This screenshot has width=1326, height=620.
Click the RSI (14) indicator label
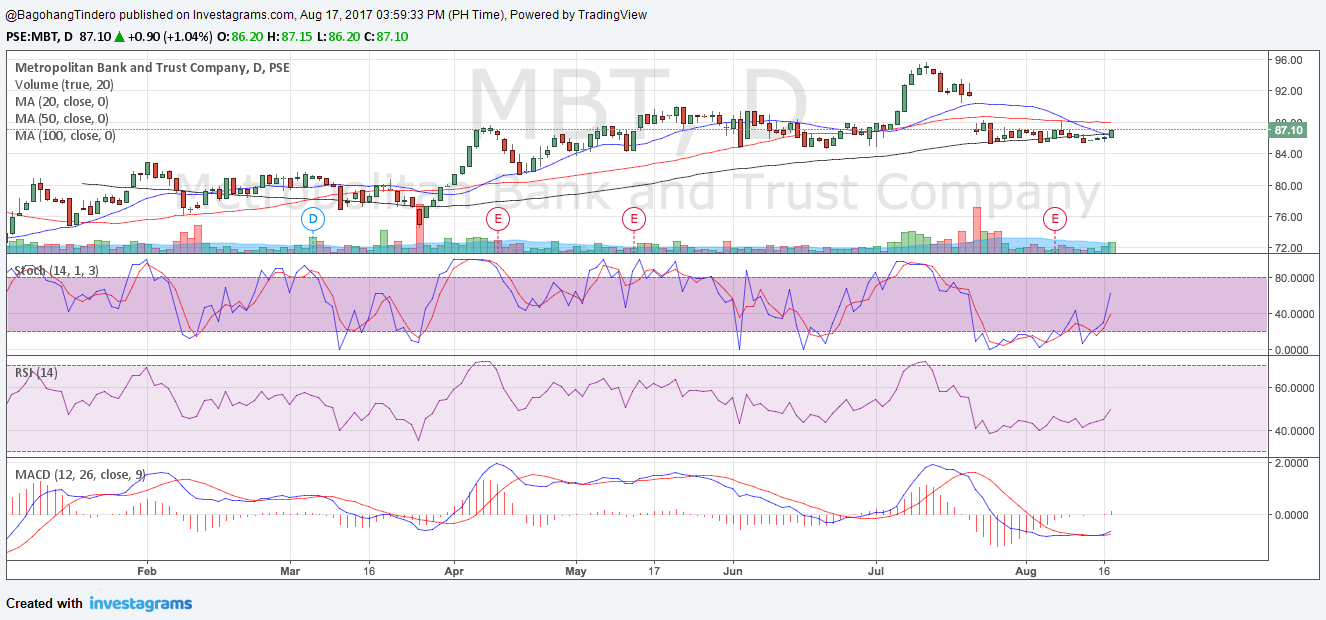36,373
